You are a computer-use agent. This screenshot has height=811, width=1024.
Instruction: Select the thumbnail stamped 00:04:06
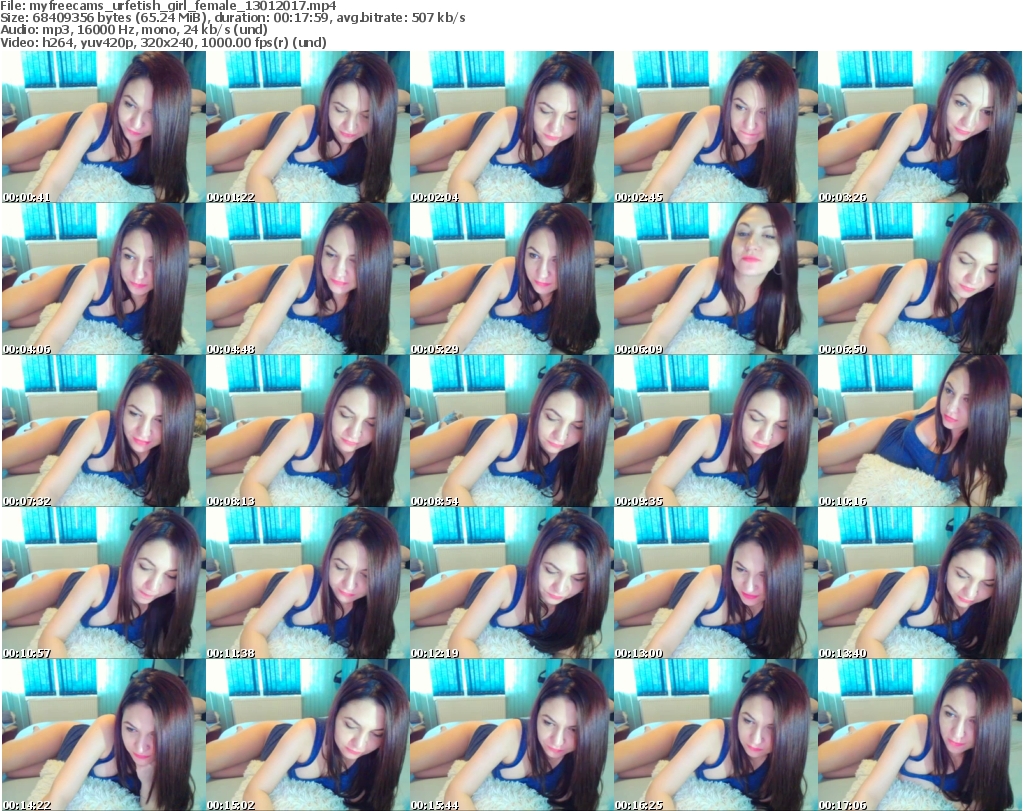tap(103, 279)
